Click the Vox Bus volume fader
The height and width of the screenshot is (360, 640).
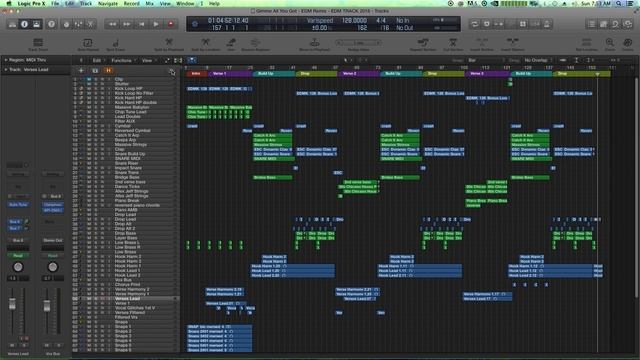coord(47,306)
